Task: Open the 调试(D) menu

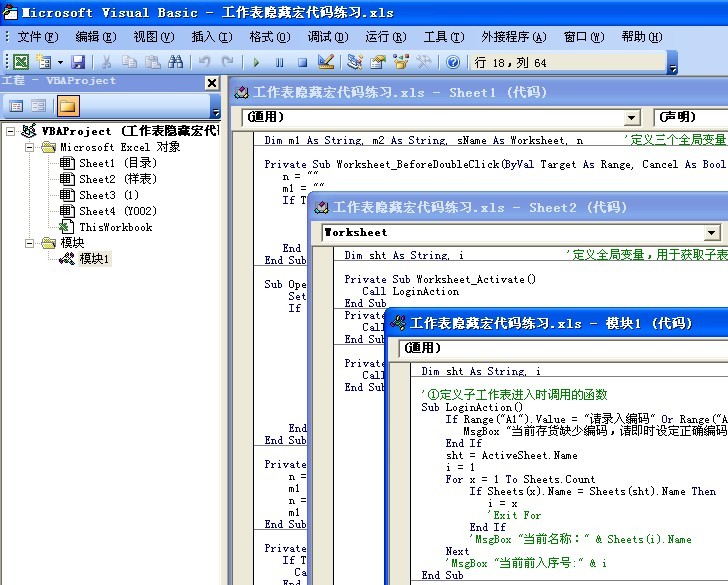Action: 328,36
